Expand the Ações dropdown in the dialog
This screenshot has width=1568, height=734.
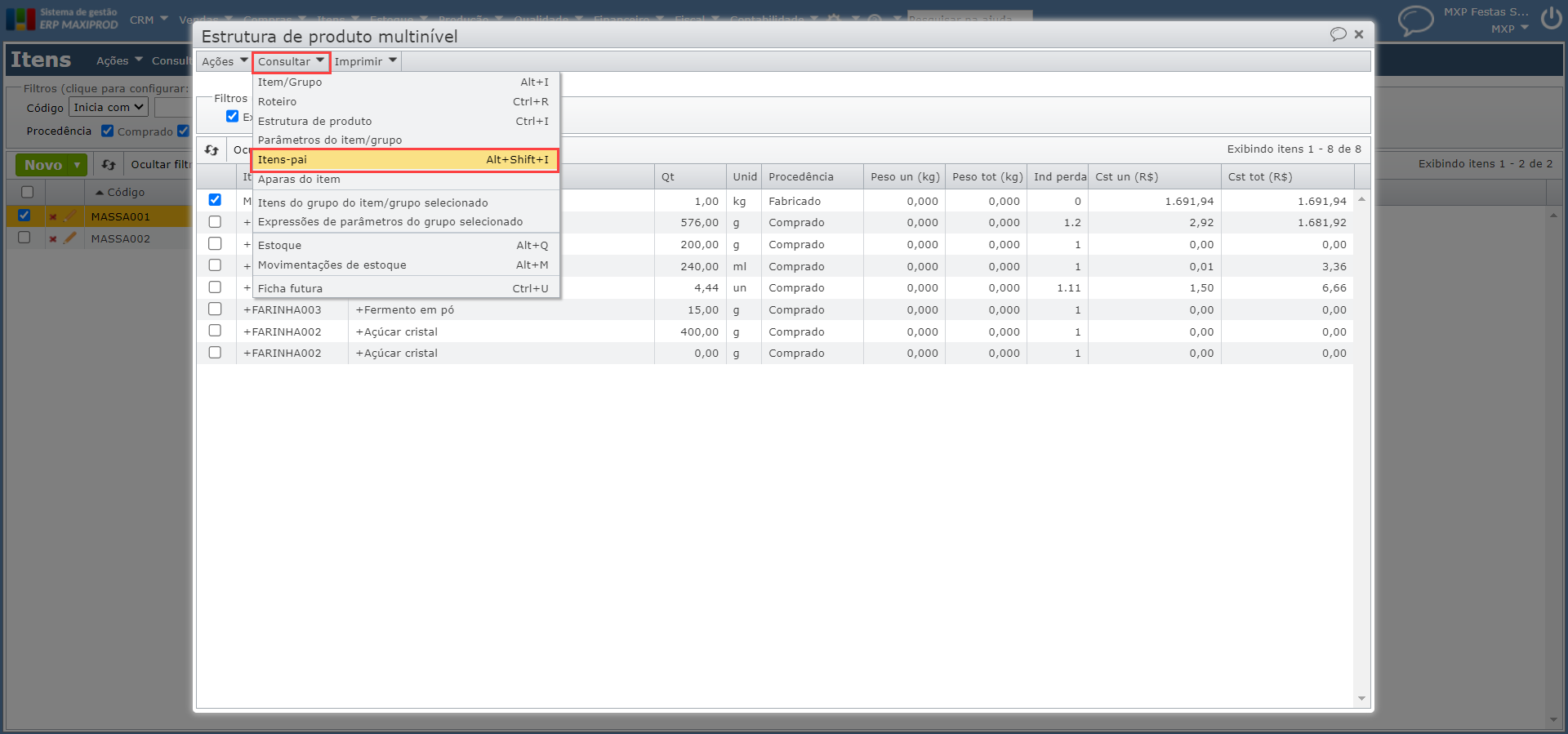click(224, 62)
